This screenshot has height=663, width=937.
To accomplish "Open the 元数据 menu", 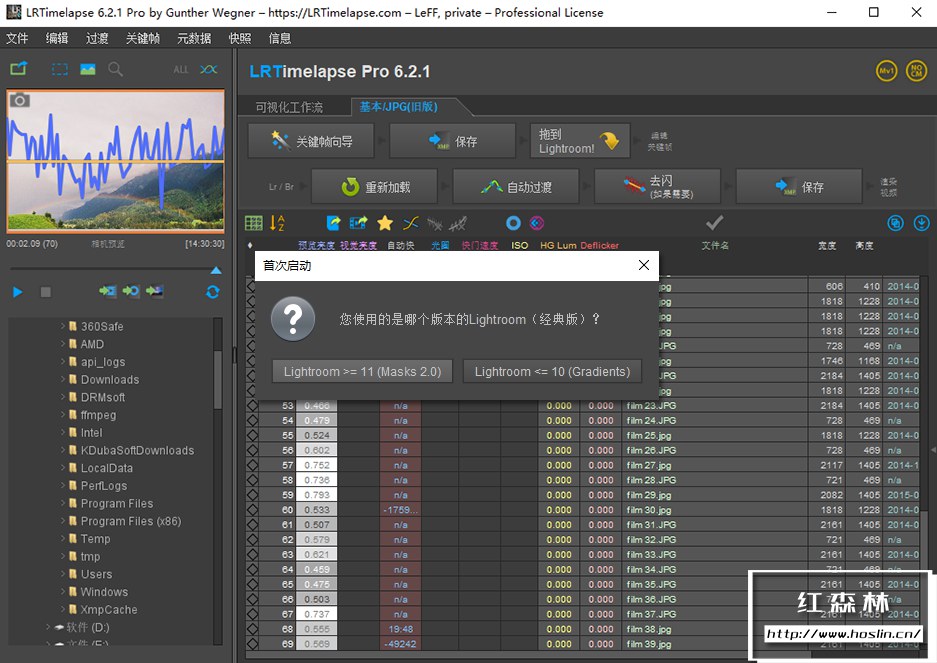I will pyautogui.click(x=194, y=38).
